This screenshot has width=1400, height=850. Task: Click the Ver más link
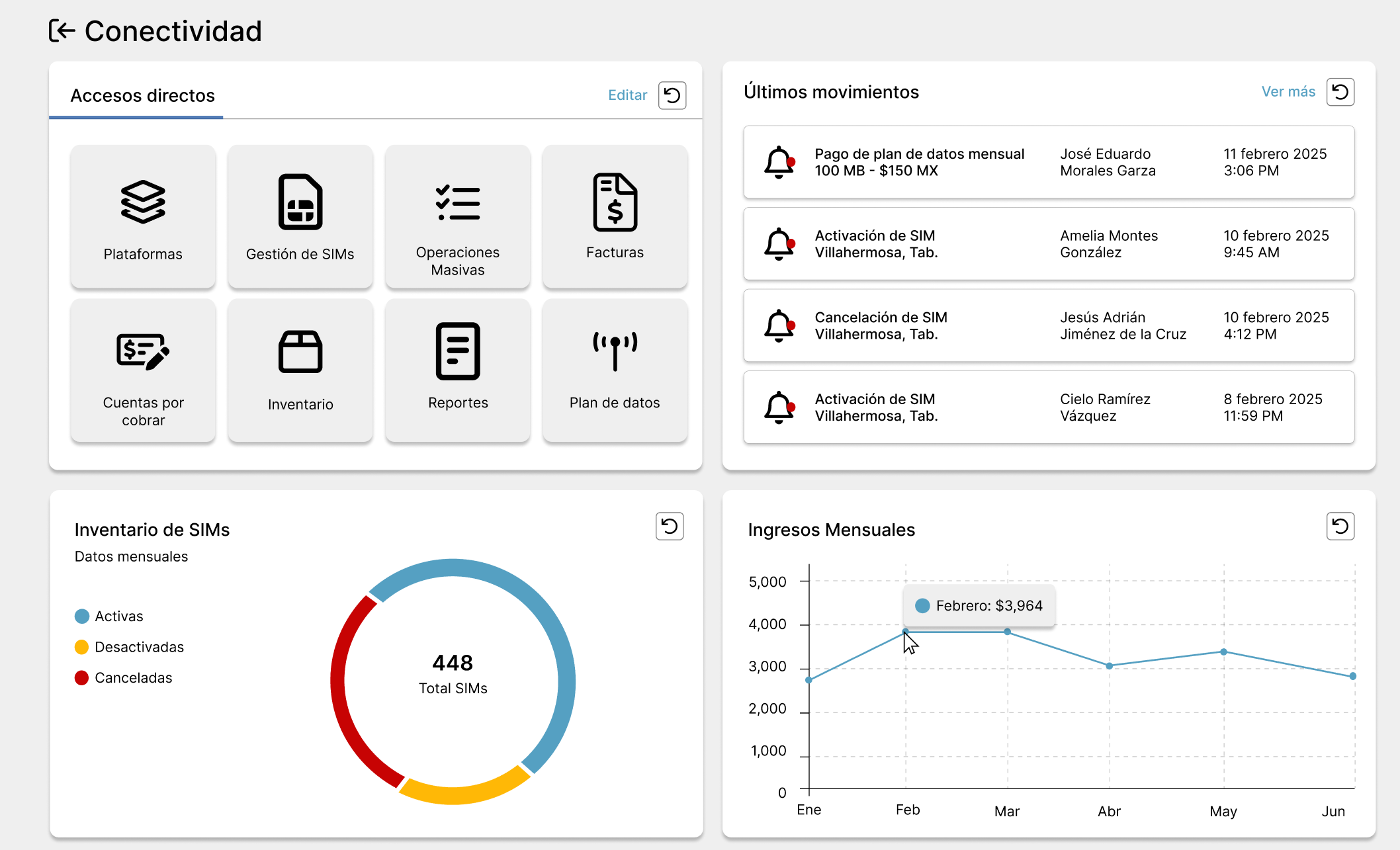(1288, 92)
